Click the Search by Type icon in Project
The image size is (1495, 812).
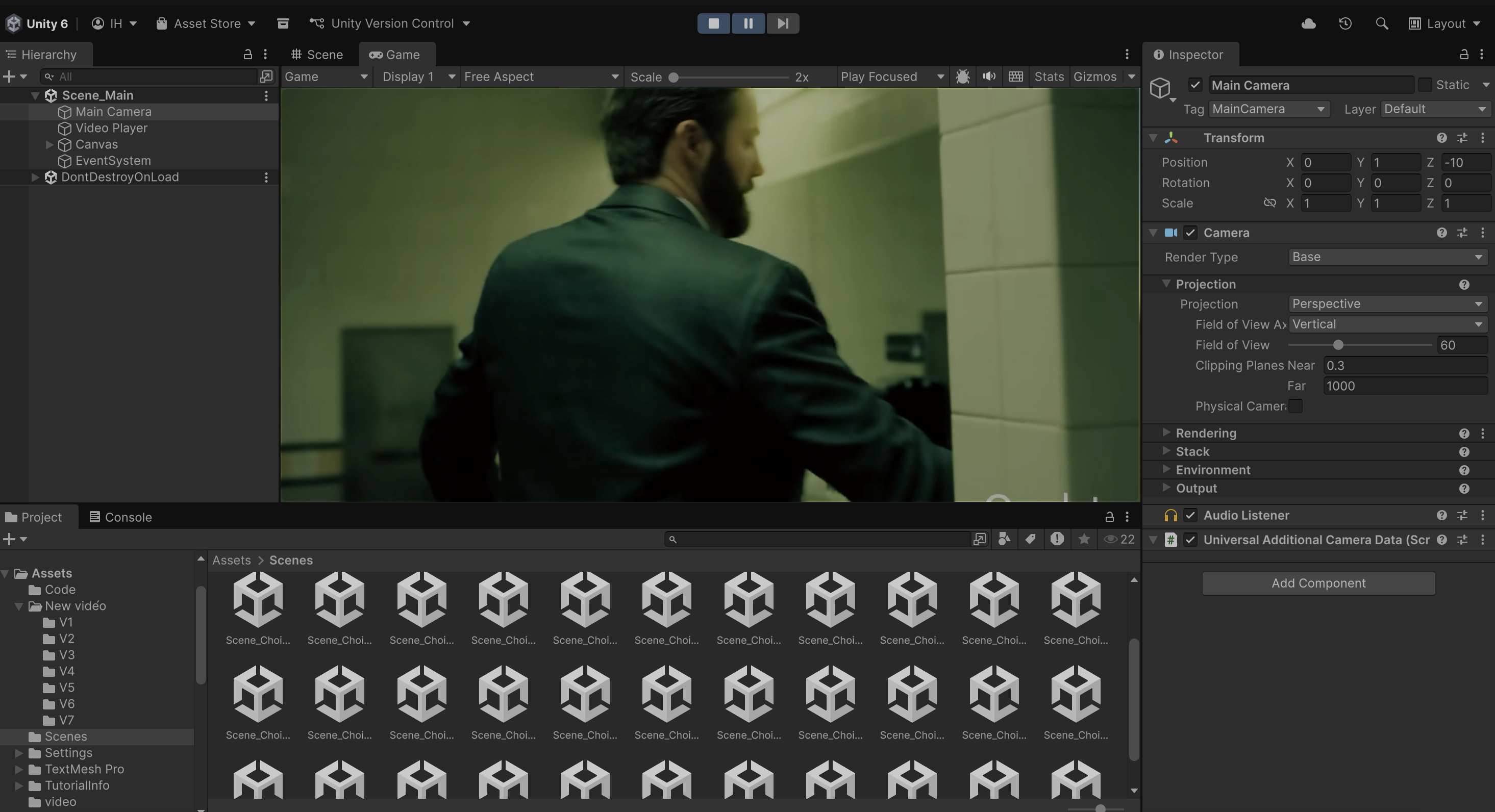click(x=1004, y=539)
